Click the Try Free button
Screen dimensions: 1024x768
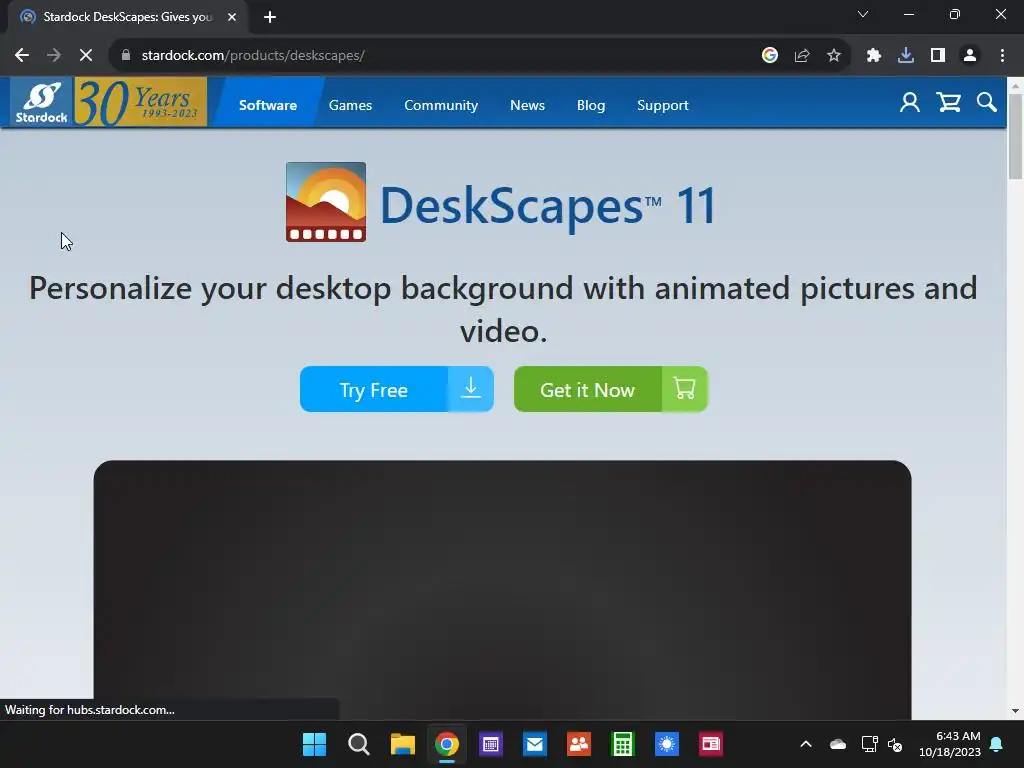tap(396, 389)
